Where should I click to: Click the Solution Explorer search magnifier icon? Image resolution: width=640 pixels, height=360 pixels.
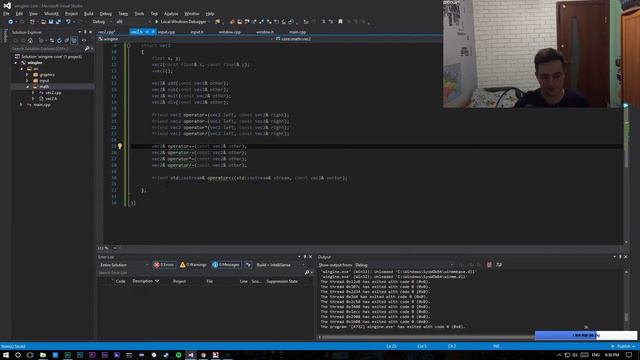87,49
